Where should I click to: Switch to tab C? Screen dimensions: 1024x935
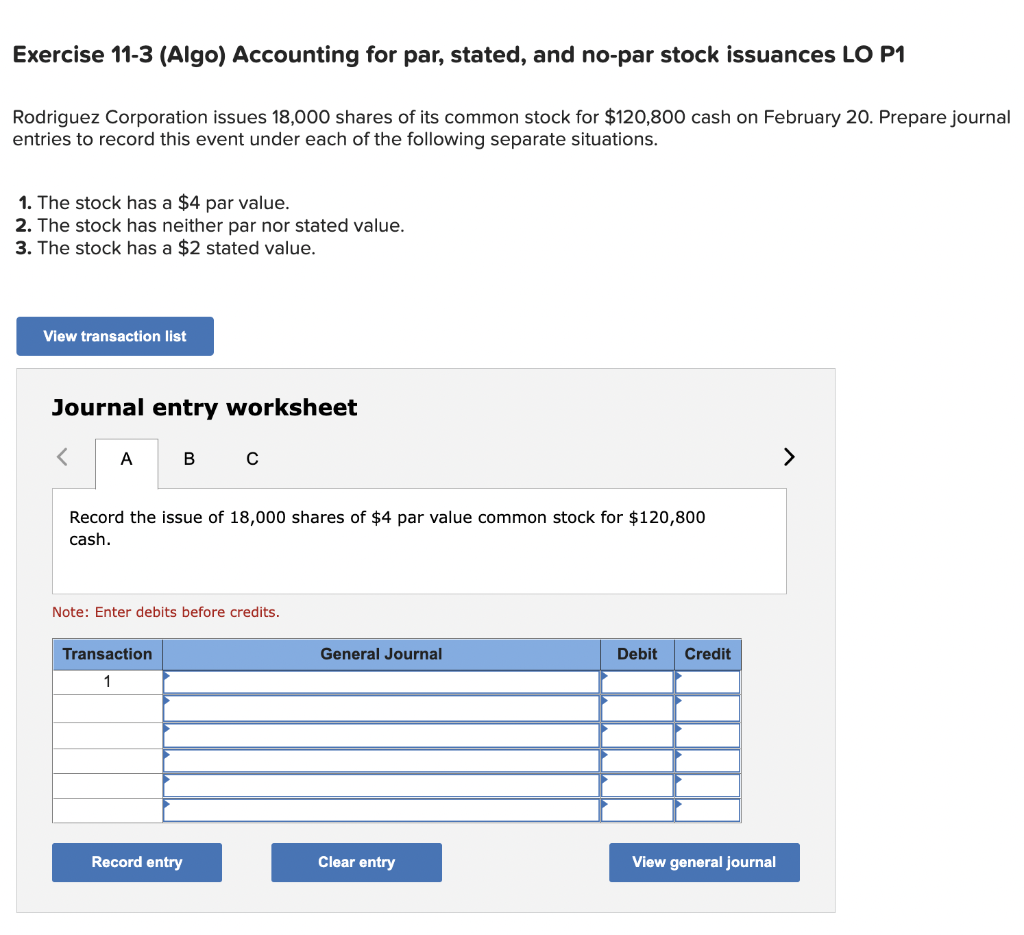click(x=251, y=459)
